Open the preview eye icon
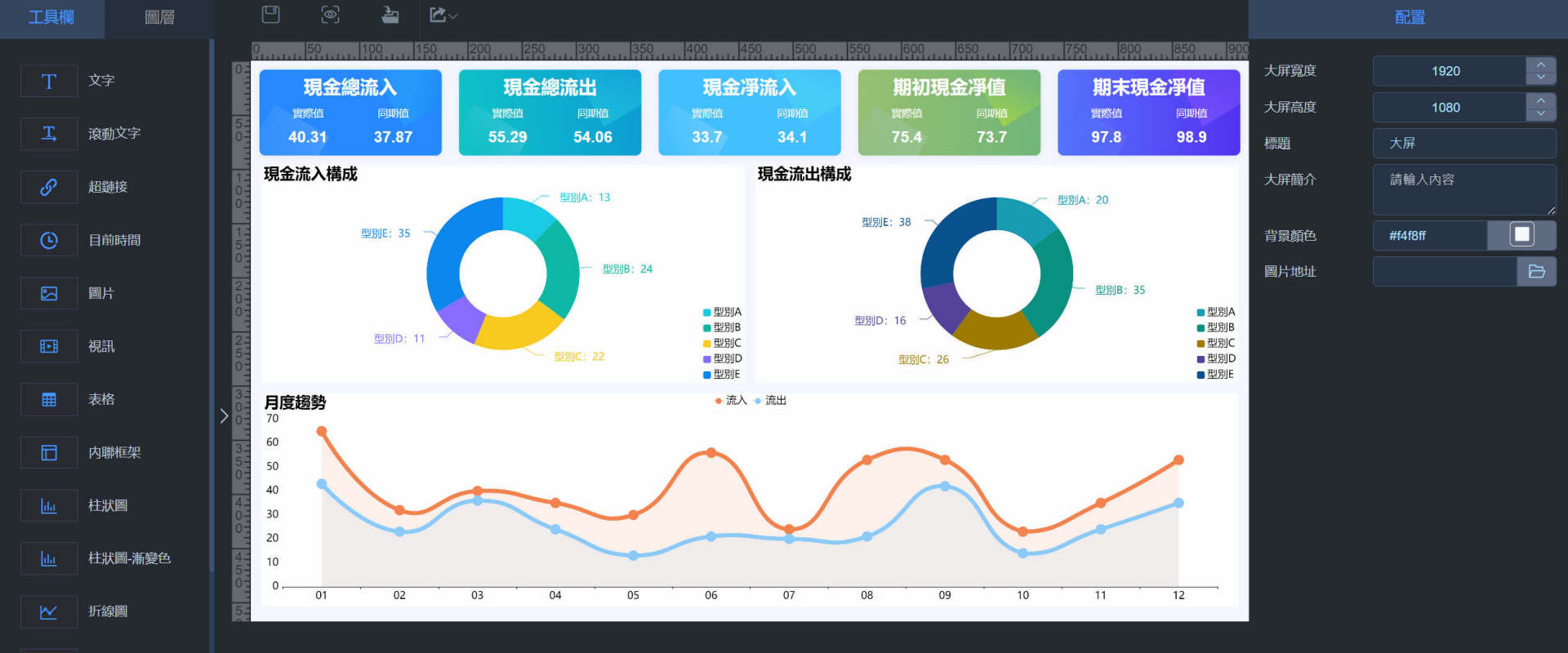This screenshot has height=653, width=1568. coord(330,15)
